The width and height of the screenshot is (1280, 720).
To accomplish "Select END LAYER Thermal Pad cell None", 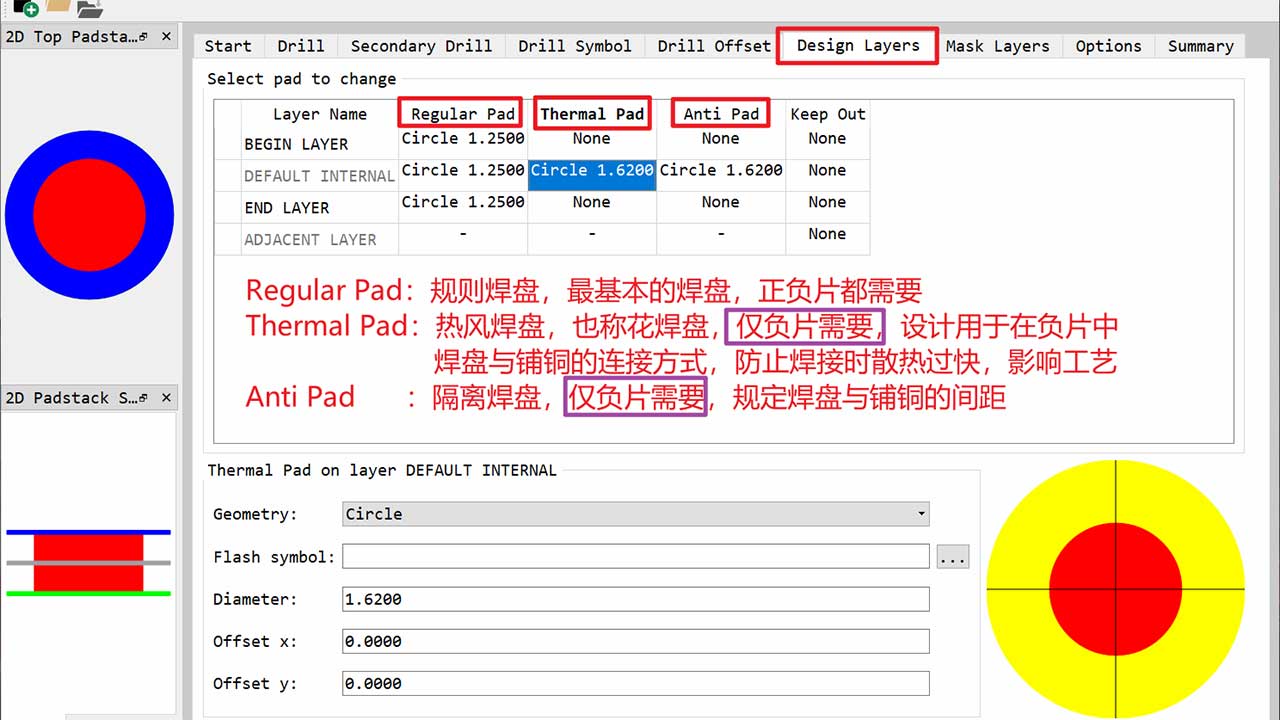I will point(592,207).
